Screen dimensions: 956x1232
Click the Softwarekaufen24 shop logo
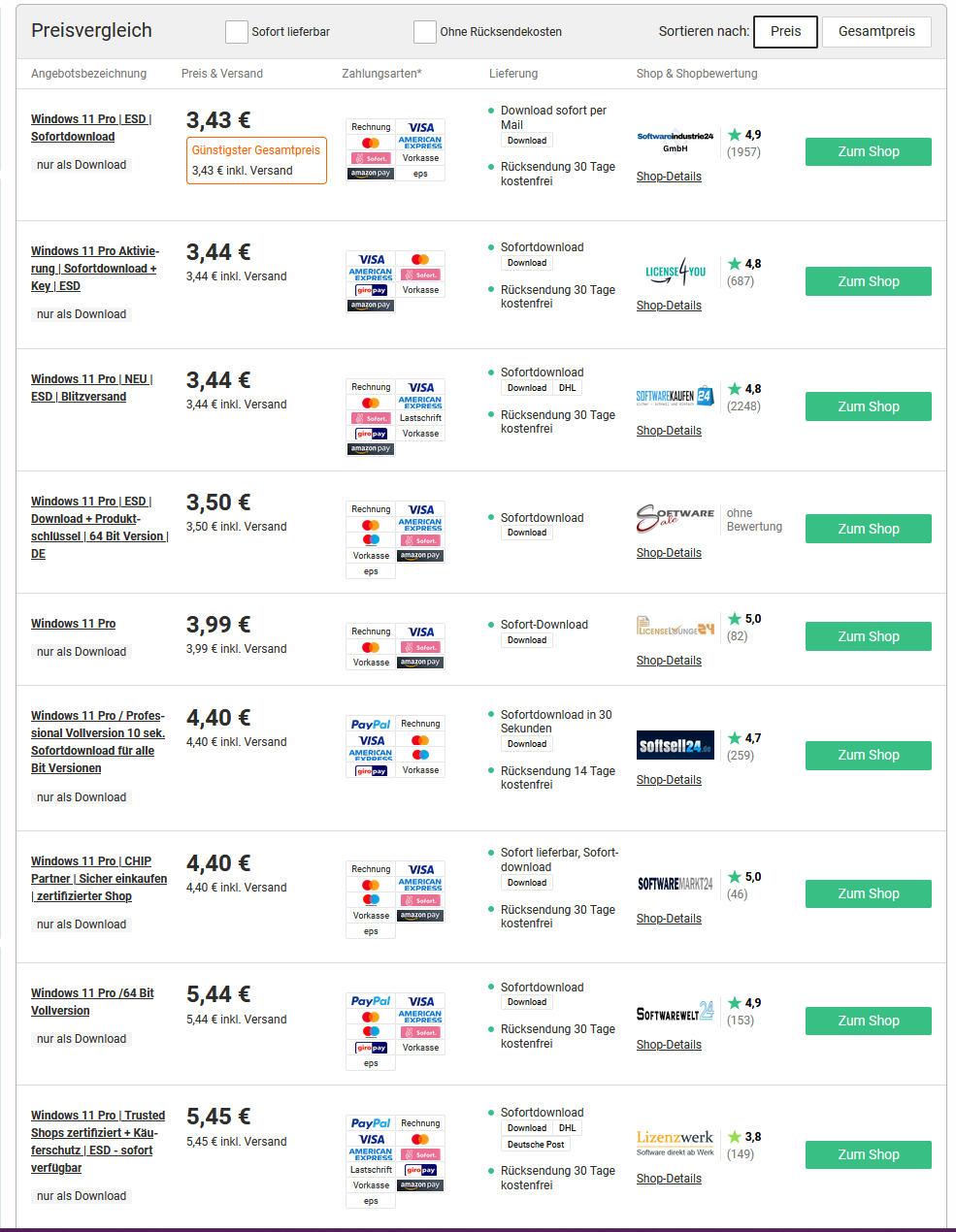coord(676,397)
